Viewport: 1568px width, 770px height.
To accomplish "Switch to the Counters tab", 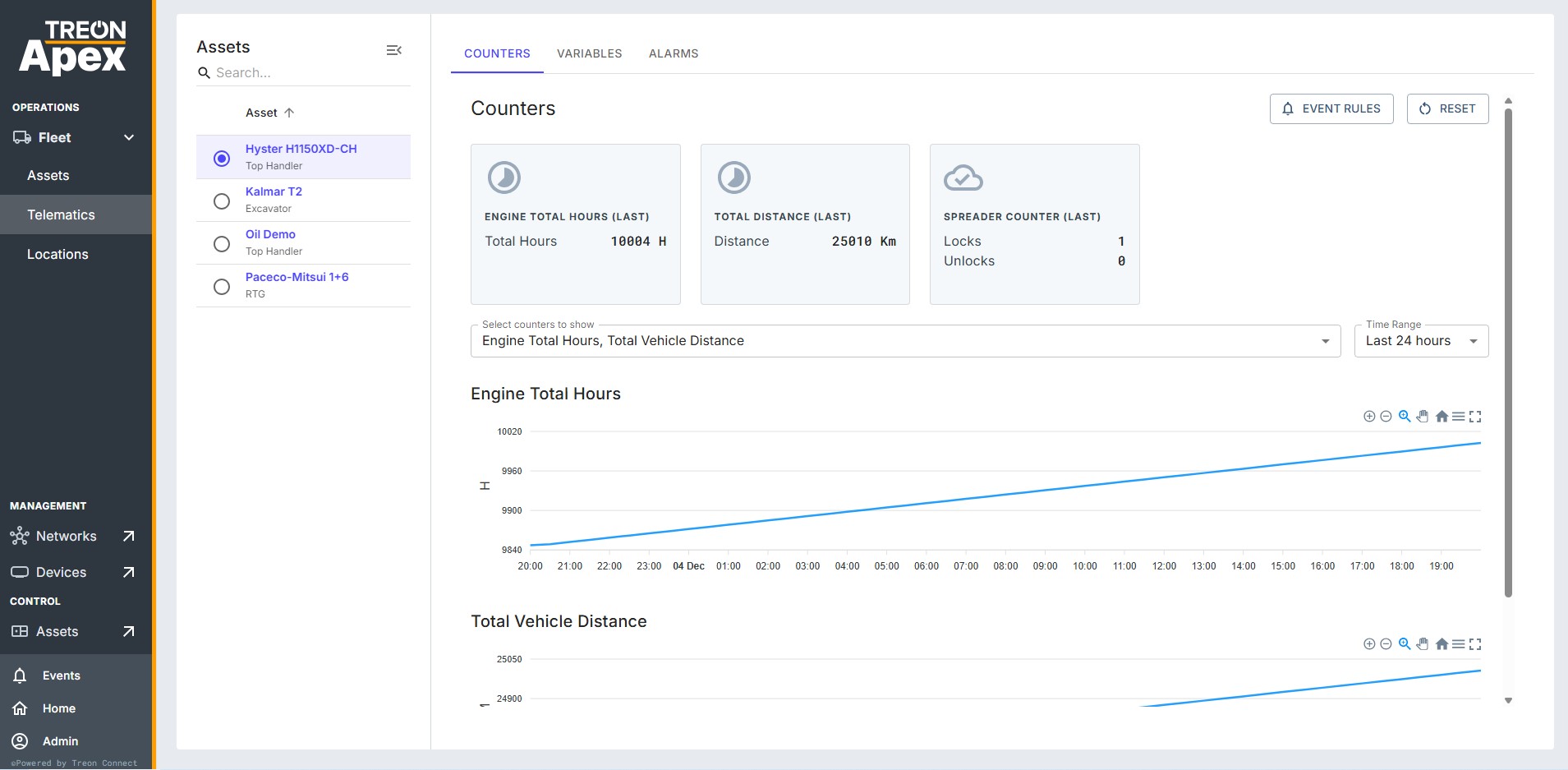I will coord(497,53).
